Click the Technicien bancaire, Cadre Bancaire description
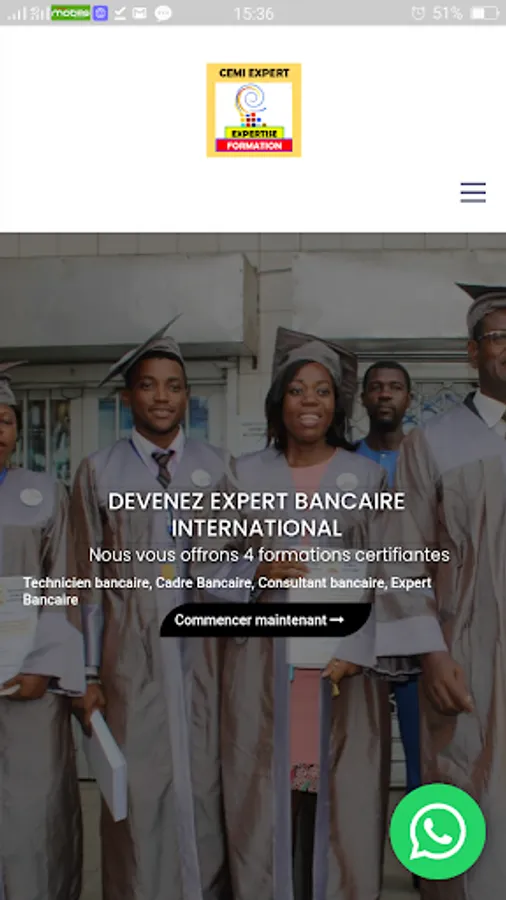 click(x=227, y=591)
